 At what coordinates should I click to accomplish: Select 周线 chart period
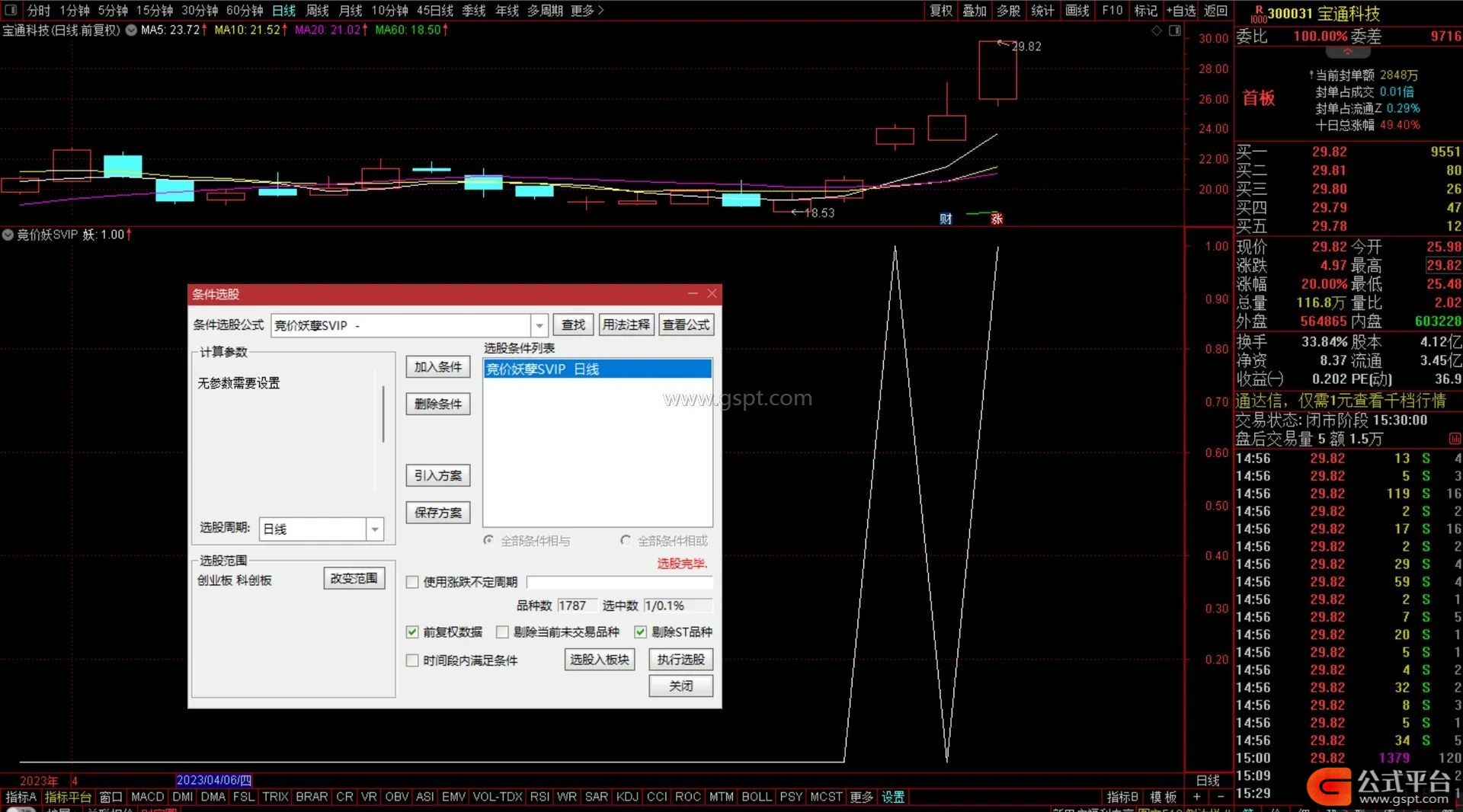(x=317, y=11)
